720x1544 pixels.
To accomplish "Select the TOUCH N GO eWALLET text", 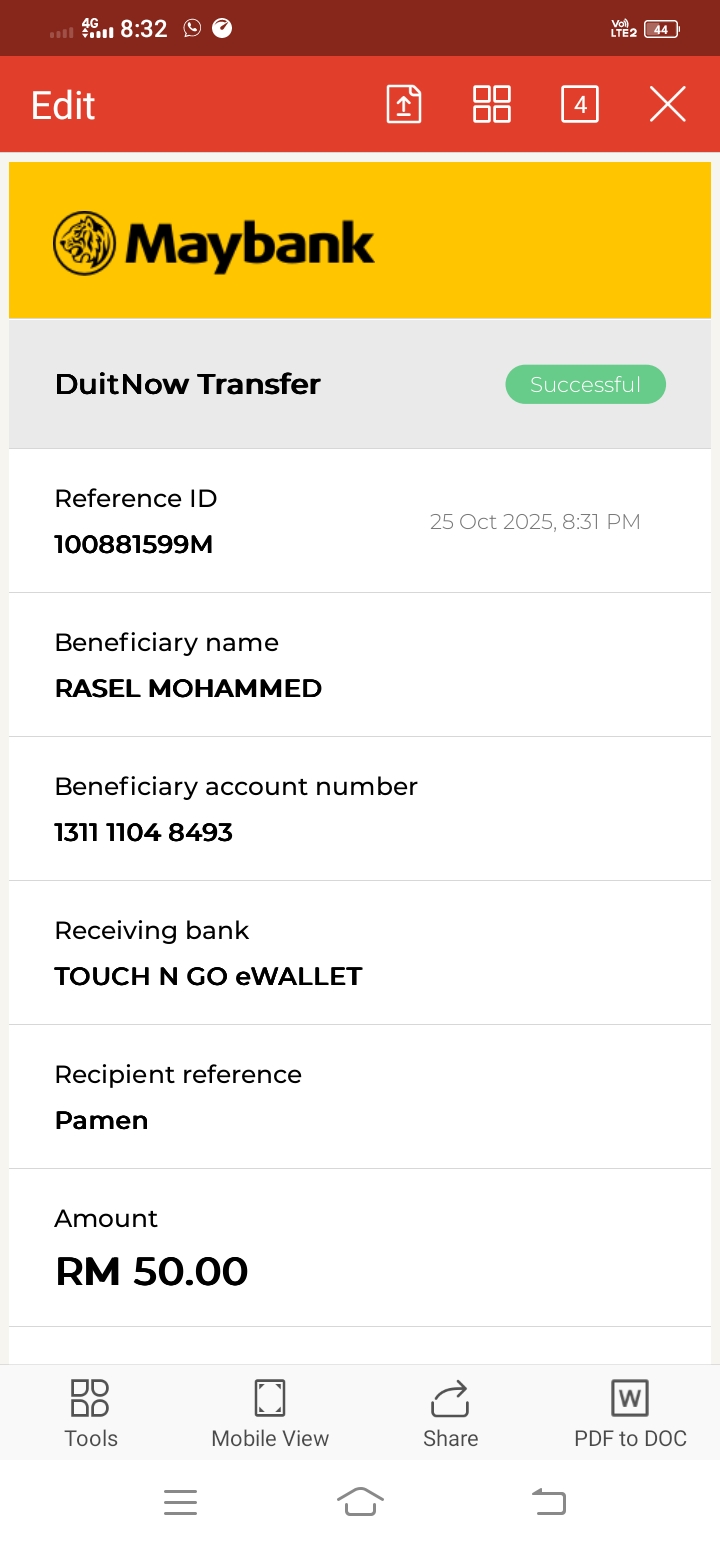I will (208, 977).
